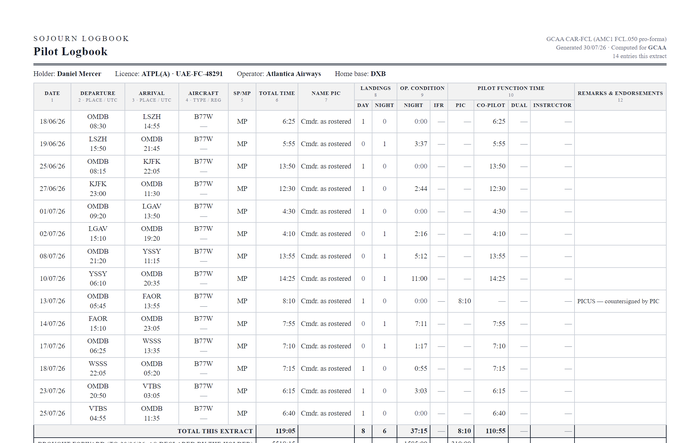This screenshot has height=443, width=700.
Task: Click arrival WSSS 13:35
Action: [152, 346]
